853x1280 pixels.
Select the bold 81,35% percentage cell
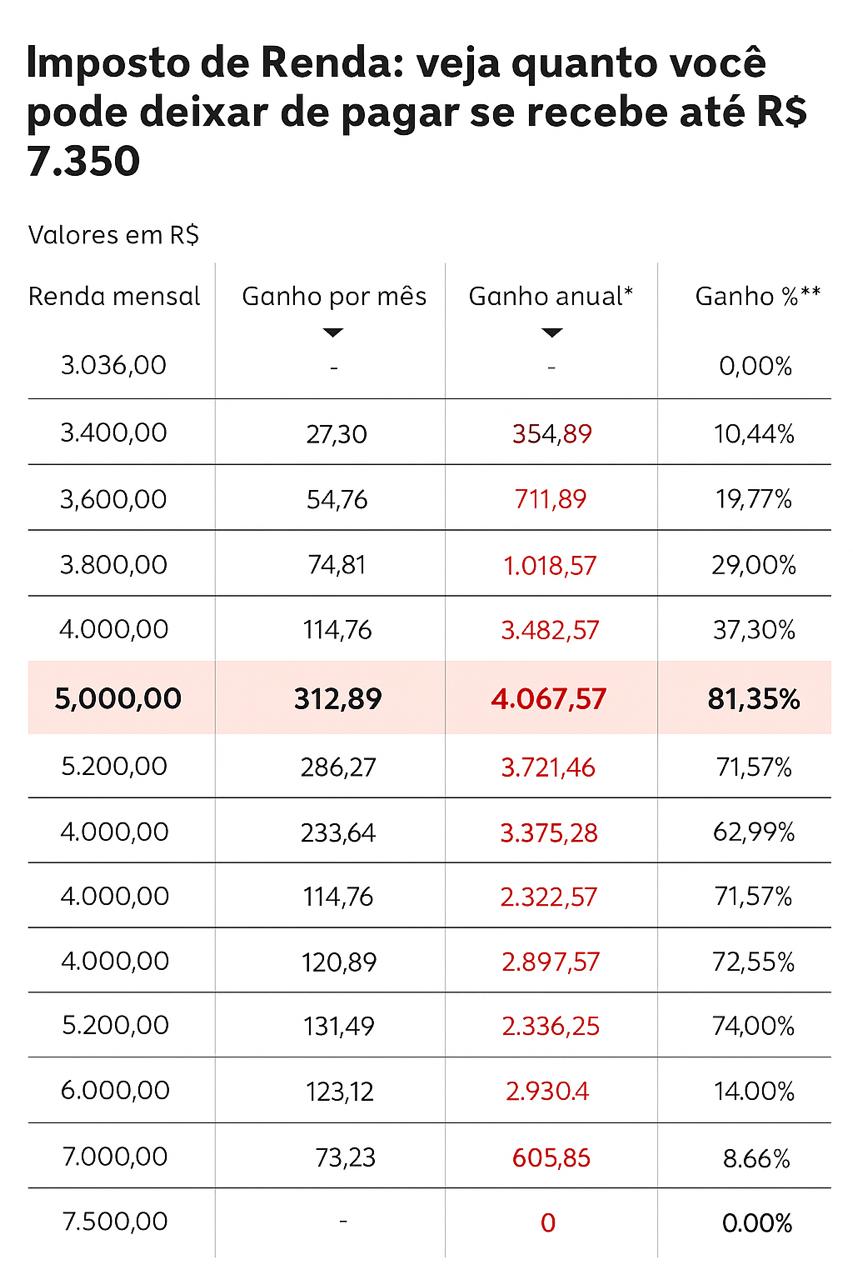click(x=754, y=699)
